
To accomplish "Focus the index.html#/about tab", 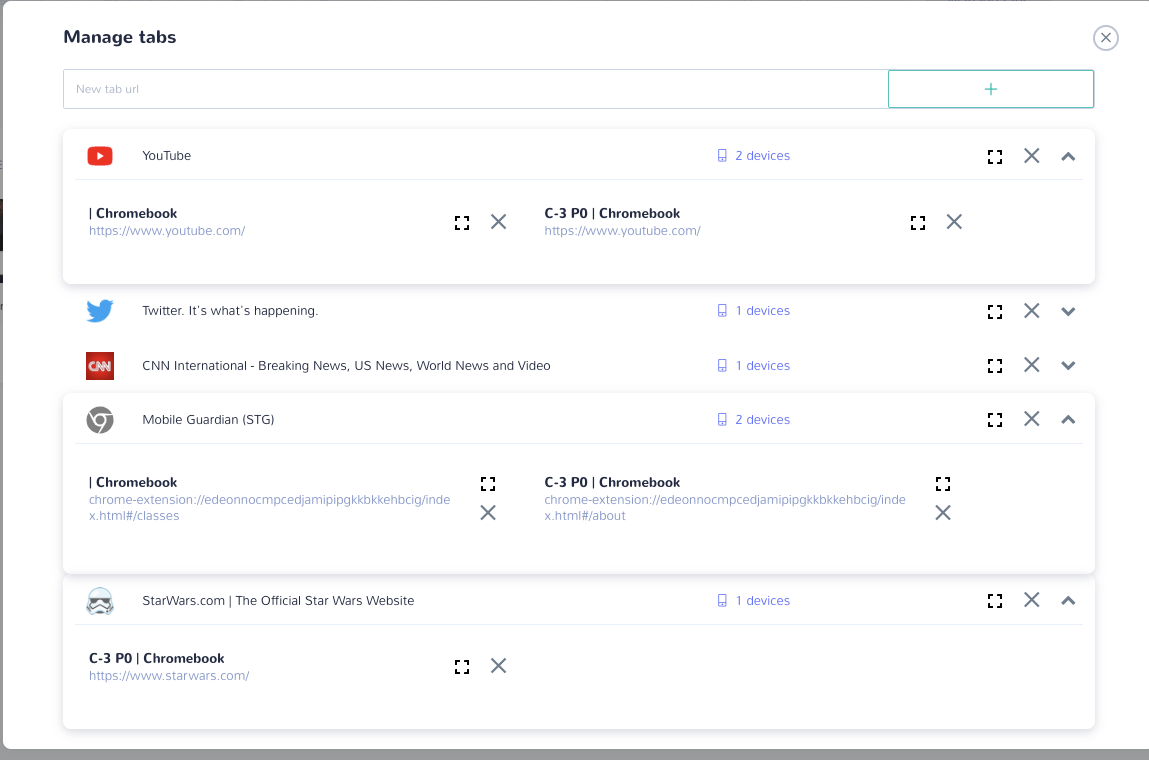I will coord(943,484).
